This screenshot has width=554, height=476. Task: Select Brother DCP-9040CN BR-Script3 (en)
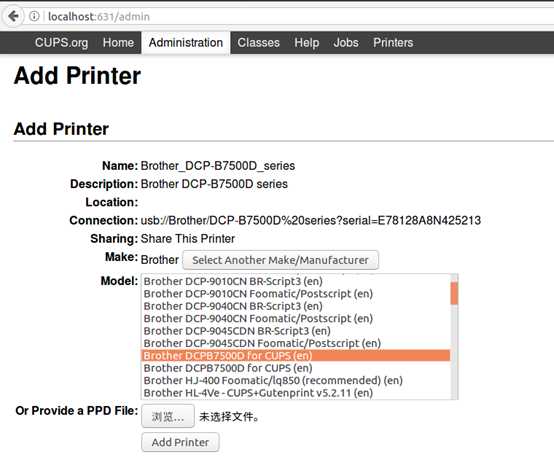tap(296, 306)
